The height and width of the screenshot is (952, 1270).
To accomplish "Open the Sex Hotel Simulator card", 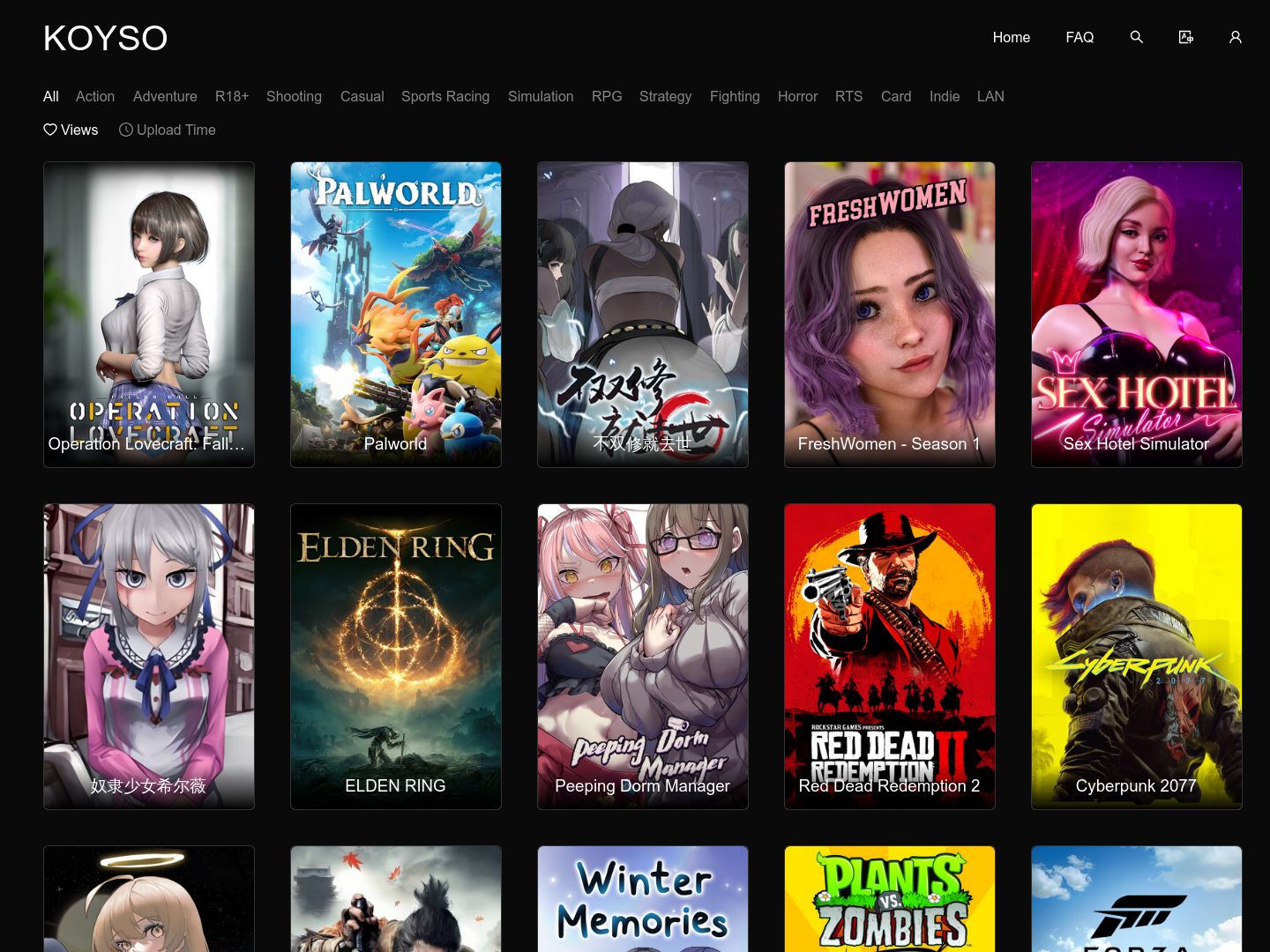I will pos(1137,315).
